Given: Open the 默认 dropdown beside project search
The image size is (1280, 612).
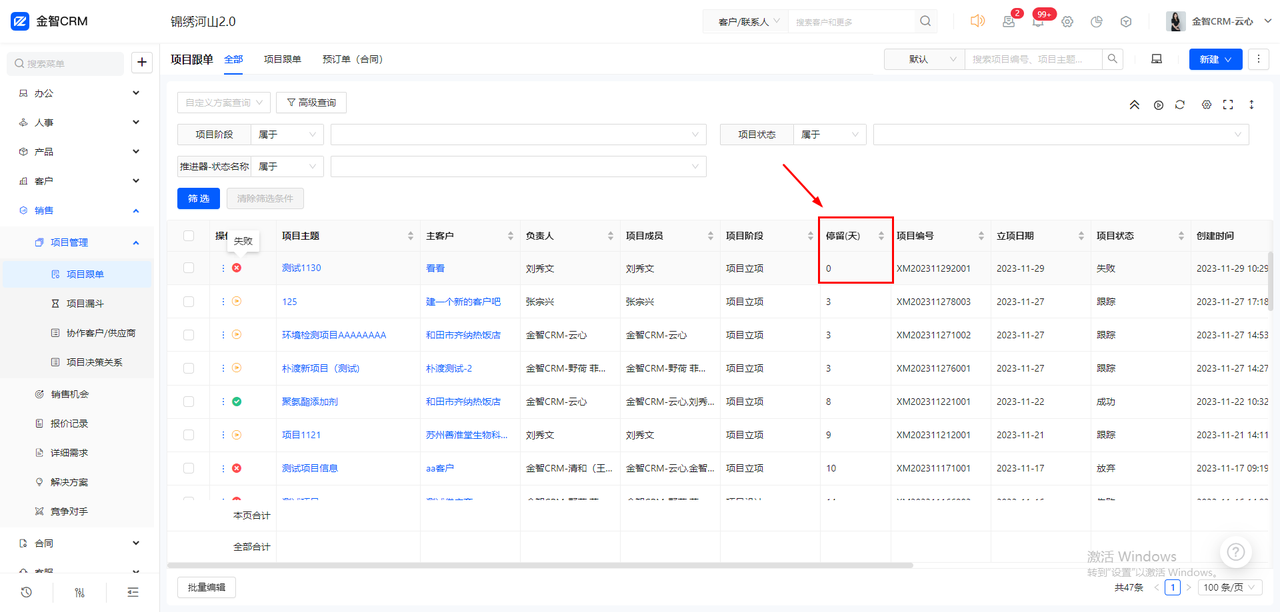Looking at the screenshot, I should [925, 59].
